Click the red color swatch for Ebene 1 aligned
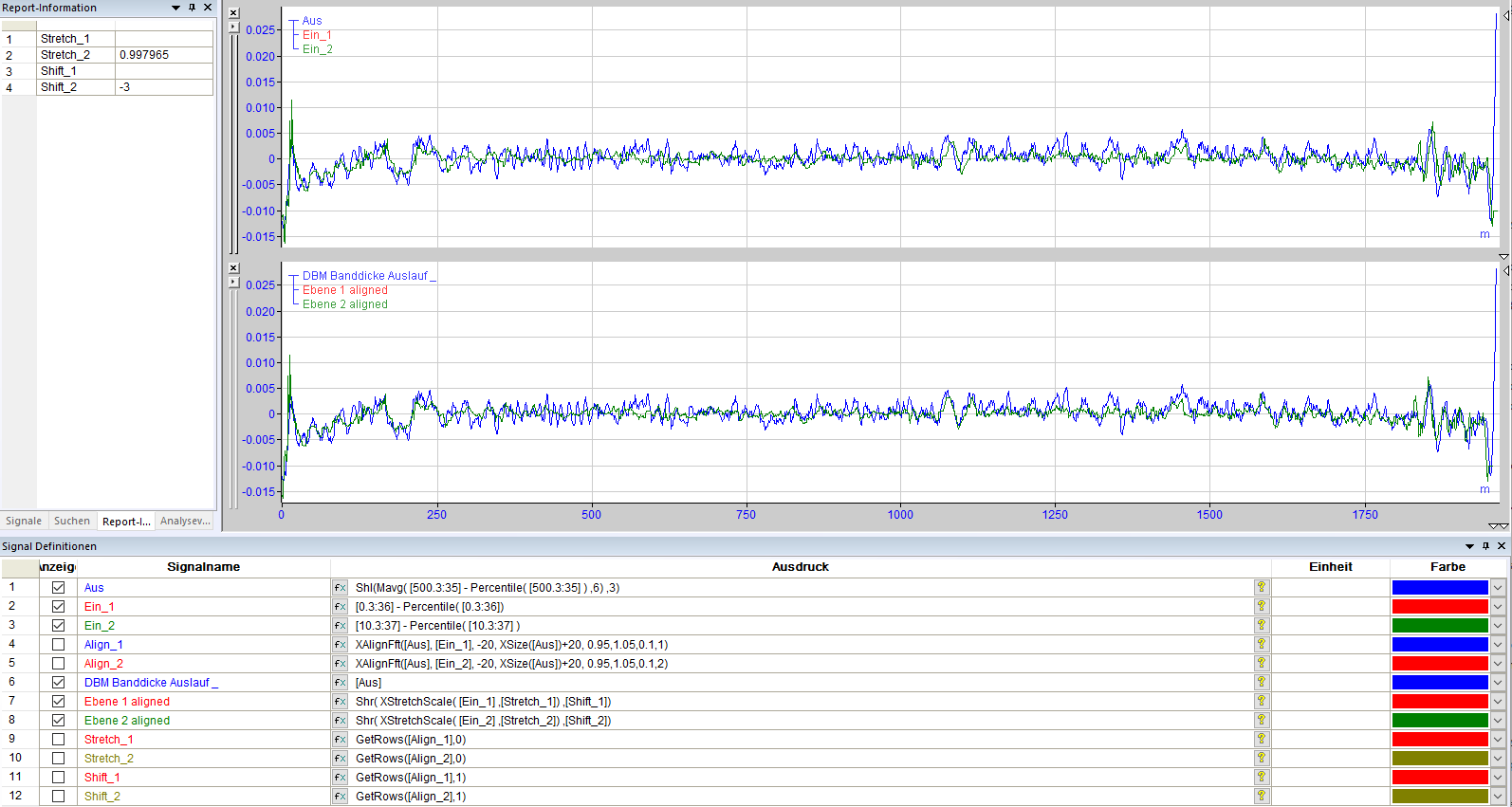1512x807 pixels. pos(1440,702)
